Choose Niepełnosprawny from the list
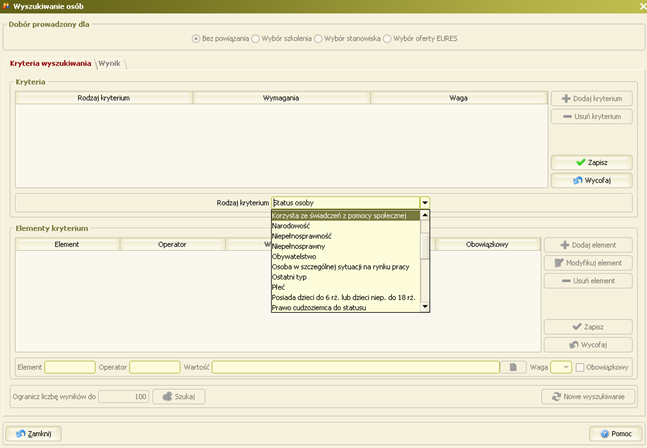Screen dimensions: 647x448 tap(346, 247)
